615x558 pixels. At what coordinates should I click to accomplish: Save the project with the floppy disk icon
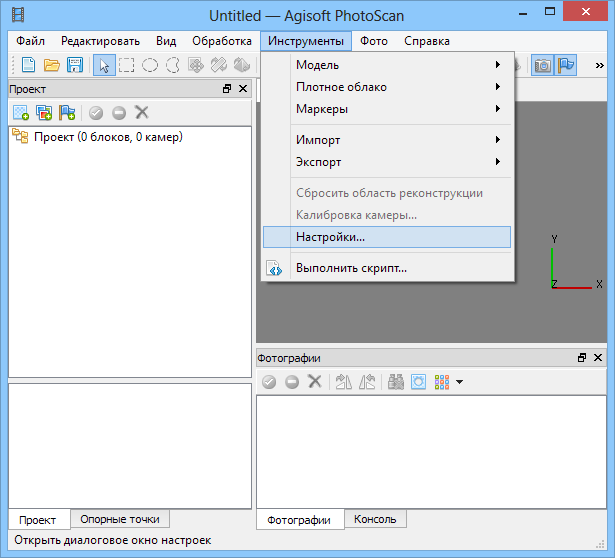75,65
